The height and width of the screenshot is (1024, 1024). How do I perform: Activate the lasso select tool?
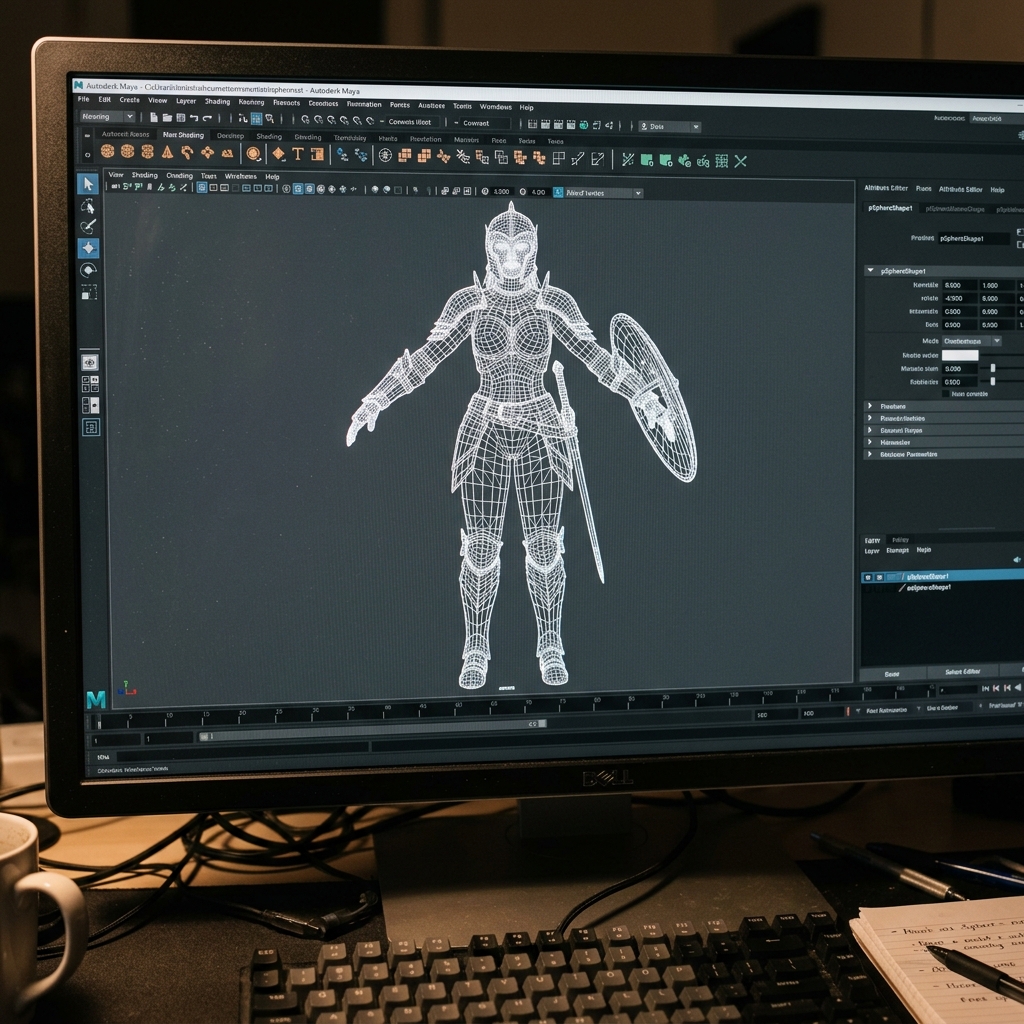tap(88, 206)
